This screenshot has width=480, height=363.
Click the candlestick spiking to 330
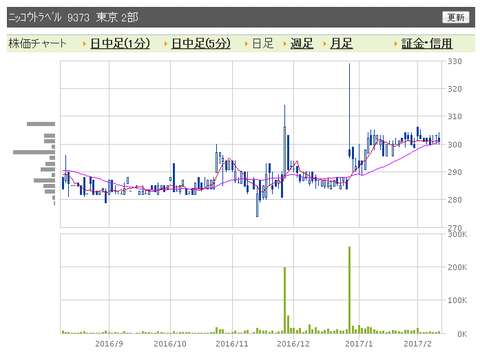click(349, 110)
